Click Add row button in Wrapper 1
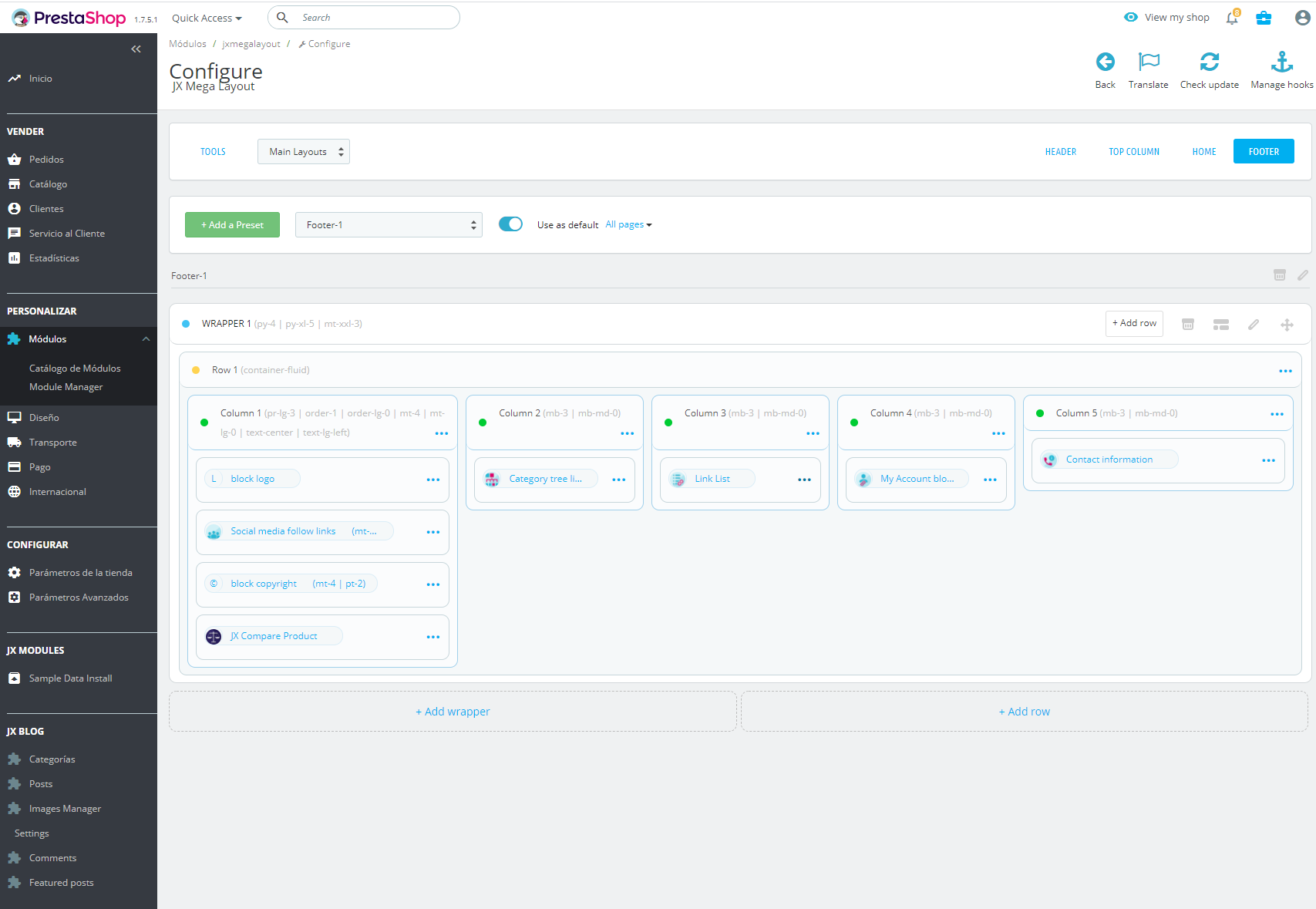The image size is (1316, 909). (x=1134, y=324)
